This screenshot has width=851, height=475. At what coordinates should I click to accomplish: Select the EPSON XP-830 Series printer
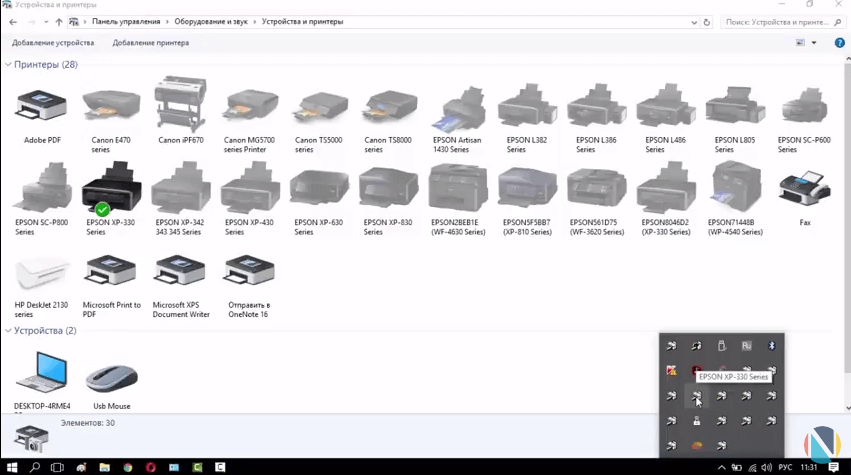point(388,201)
